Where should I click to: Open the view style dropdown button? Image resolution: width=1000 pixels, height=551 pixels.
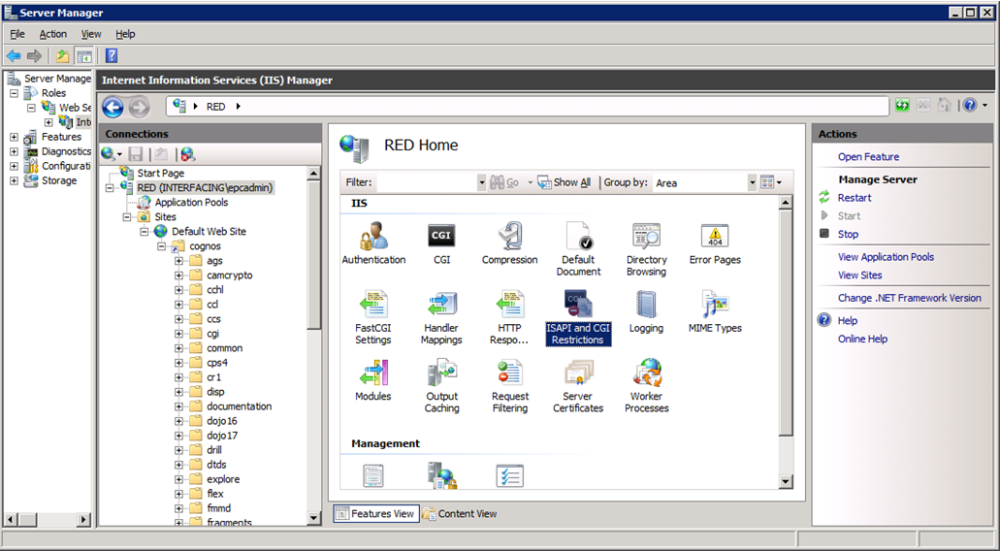pos(771,183)
